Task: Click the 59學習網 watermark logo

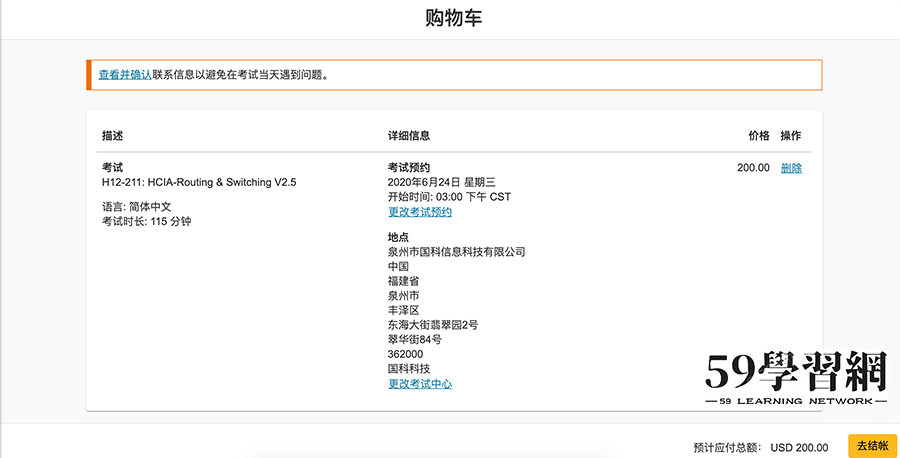Action: [796, 379]
